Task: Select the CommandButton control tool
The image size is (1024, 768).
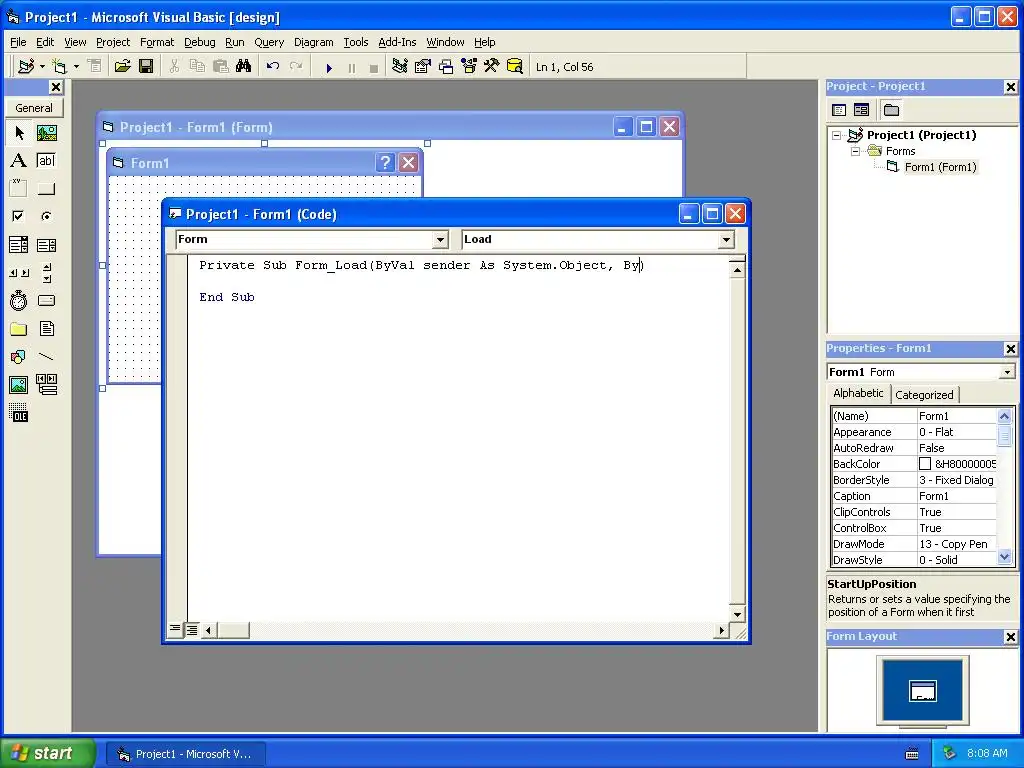Action: pos(46,188)
